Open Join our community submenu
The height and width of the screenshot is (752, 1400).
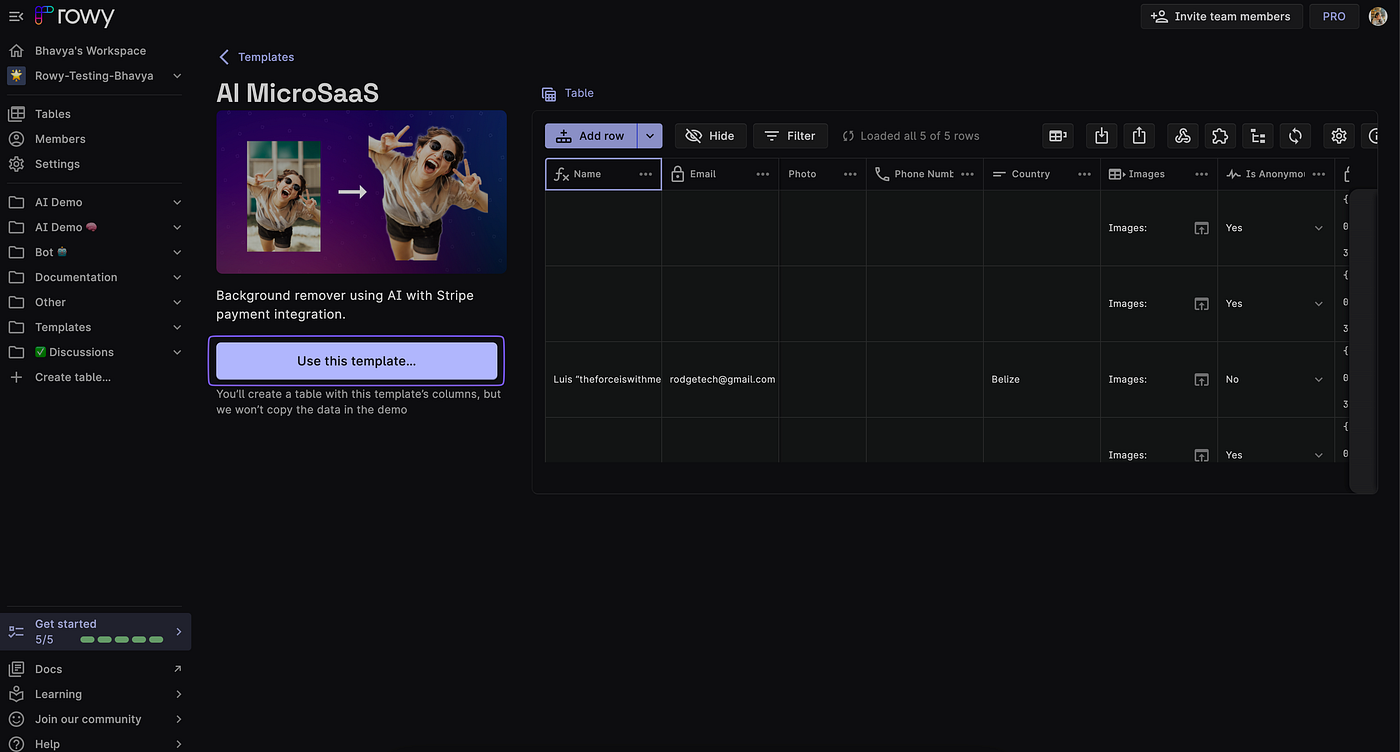pos(95,719)
